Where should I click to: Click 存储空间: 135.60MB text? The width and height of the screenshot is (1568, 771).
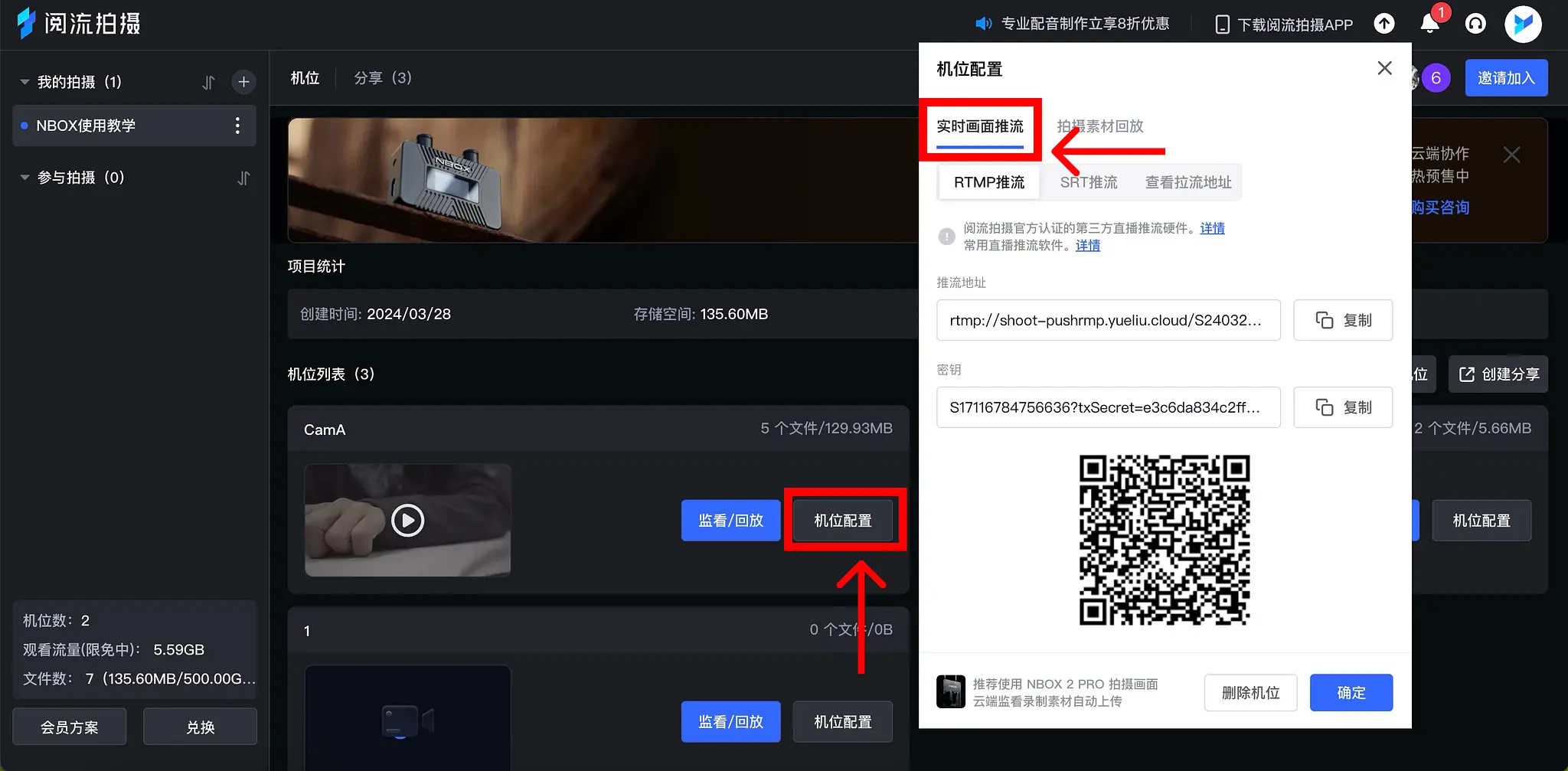[701, 314]
